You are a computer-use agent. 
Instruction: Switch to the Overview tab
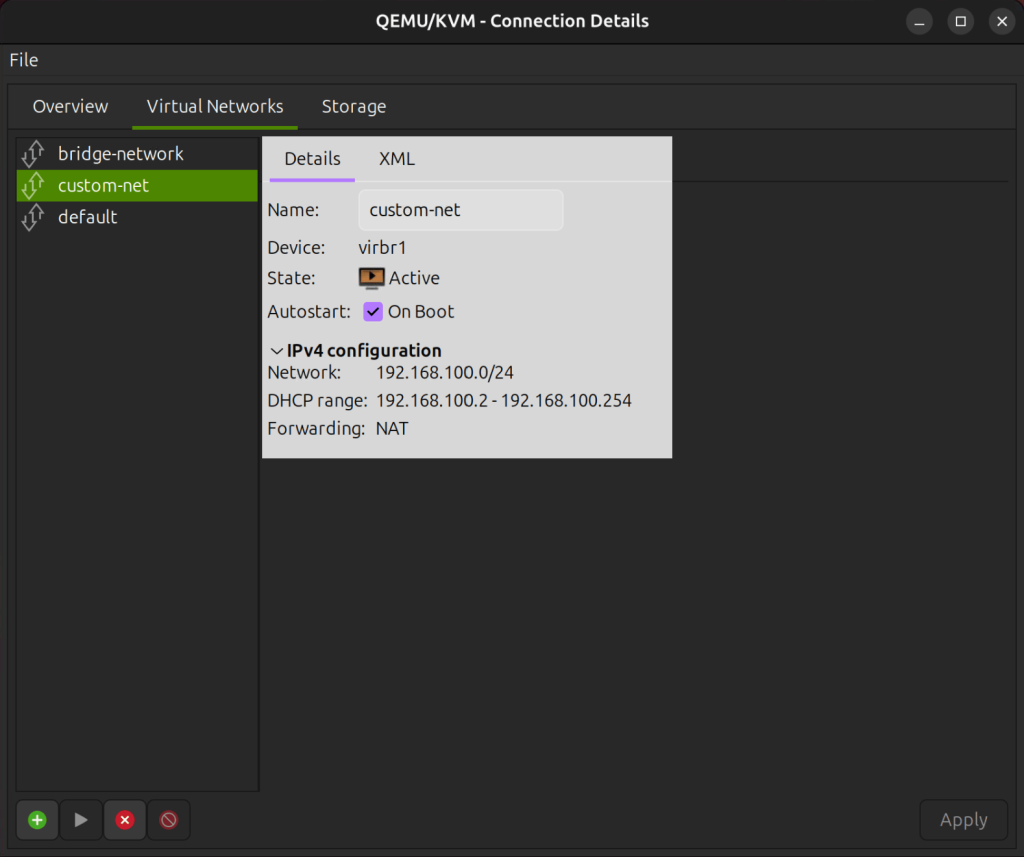pos(70,106)
